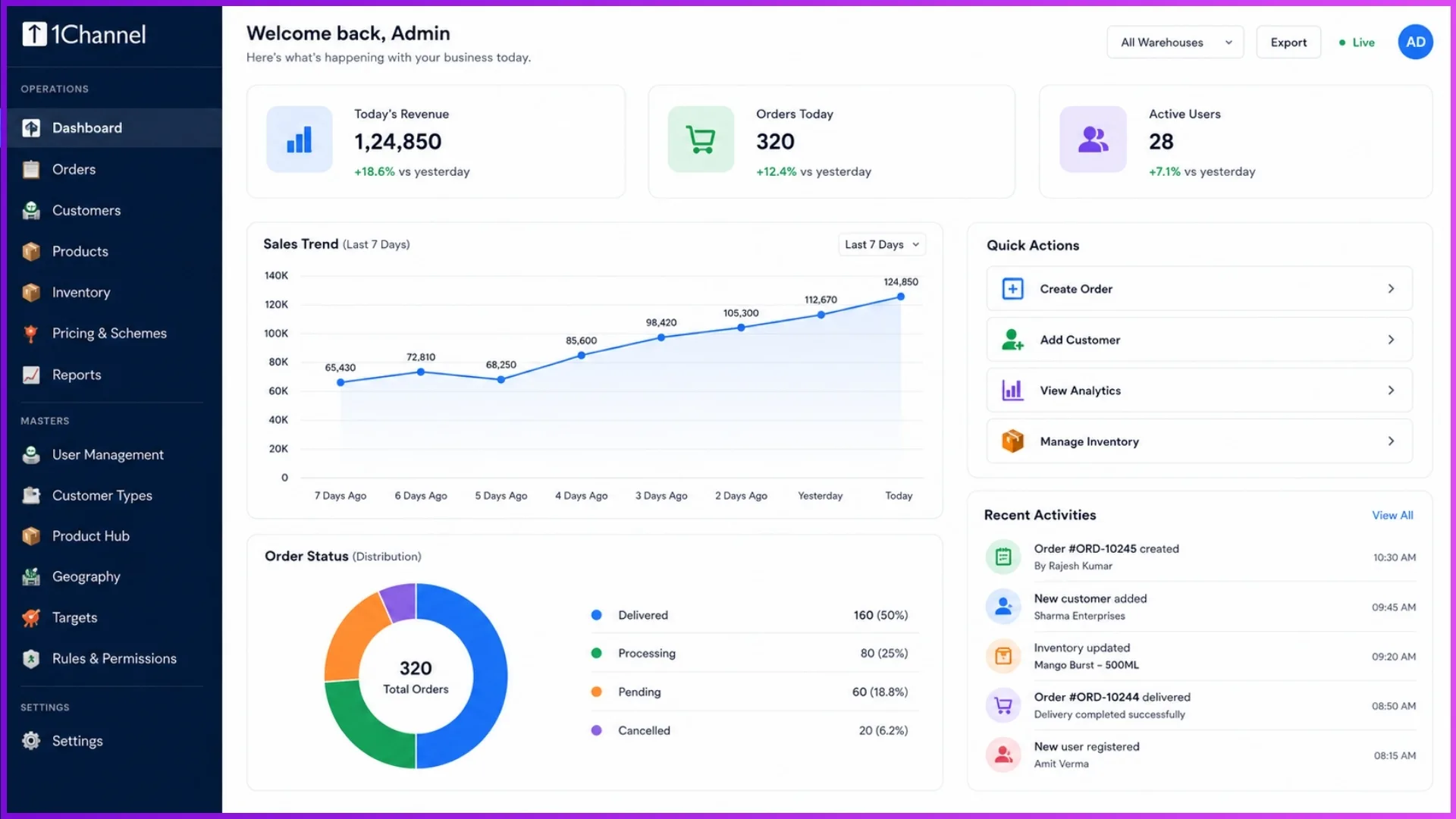This screenshot has width=1456, height=819.
Task: Click the Delivered blue legend dot
Action: coord(597,615)
